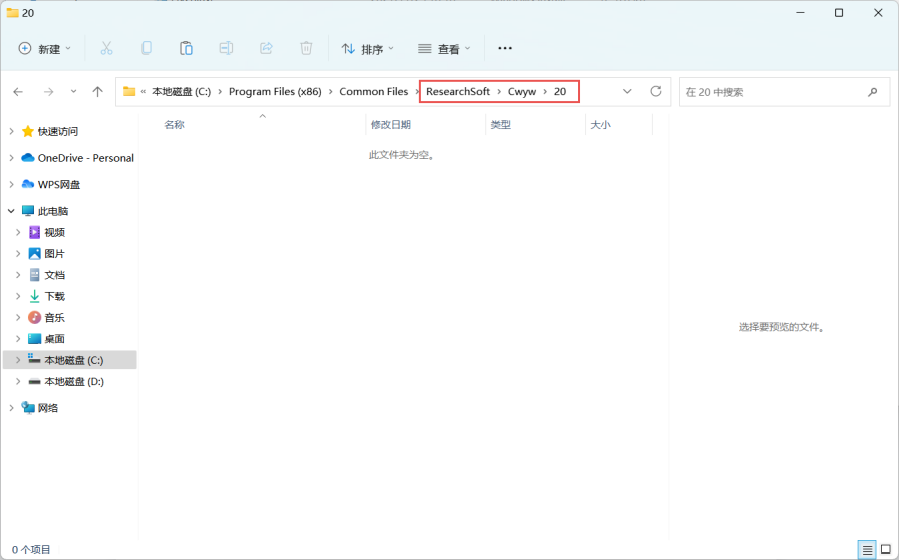Open the 新建 (New) dropdown

(x=45, y=48)
